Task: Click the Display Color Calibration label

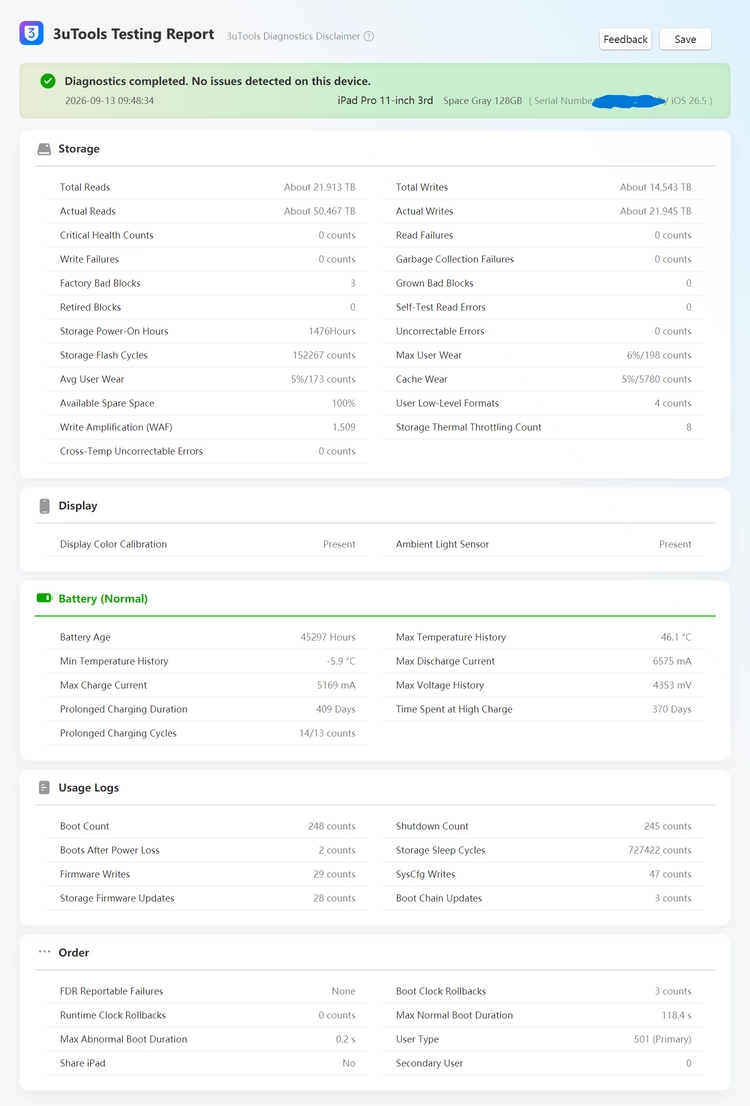Action: (x=114, y=544)
